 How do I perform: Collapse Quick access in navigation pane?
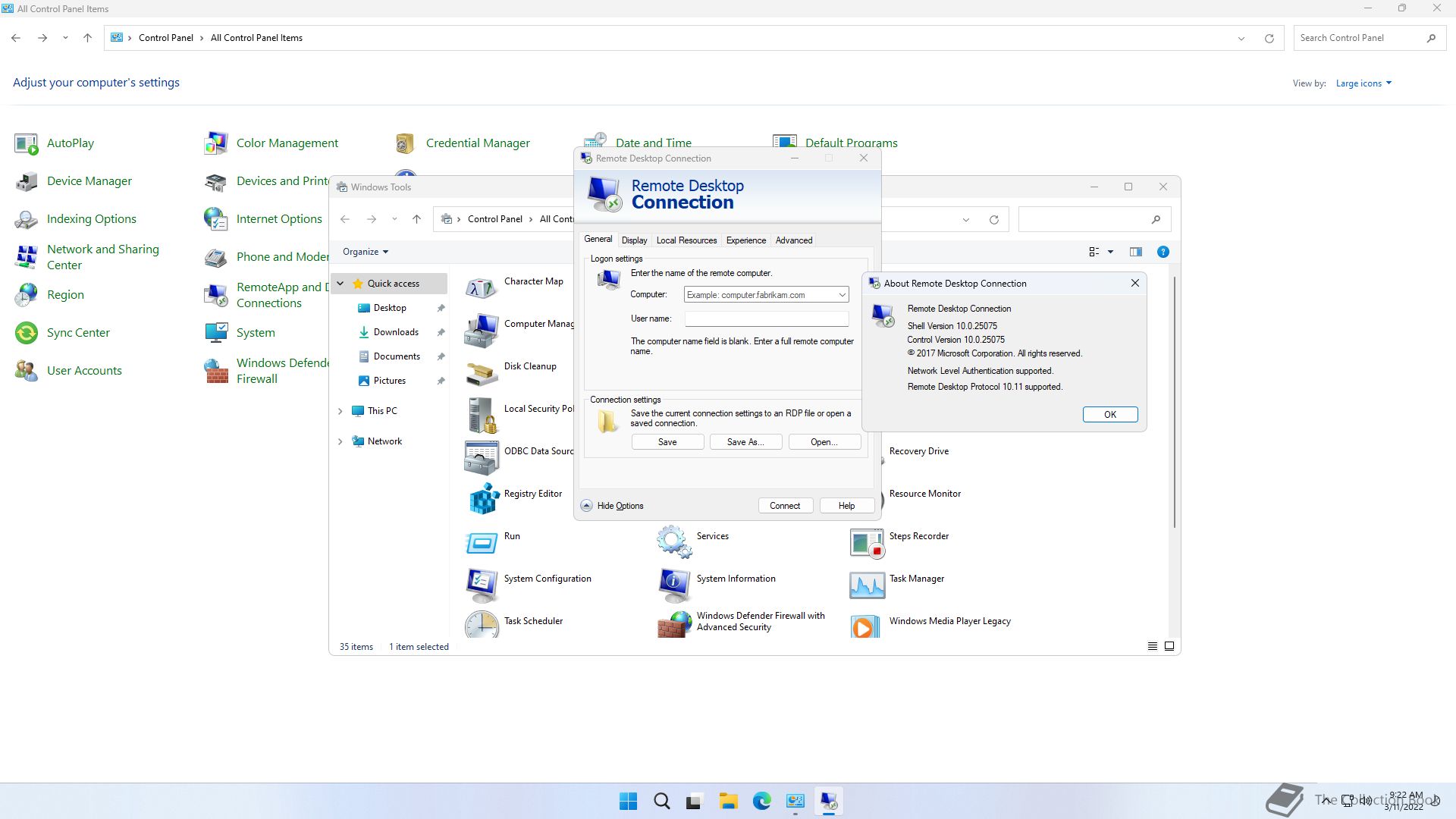click(340, 284)
